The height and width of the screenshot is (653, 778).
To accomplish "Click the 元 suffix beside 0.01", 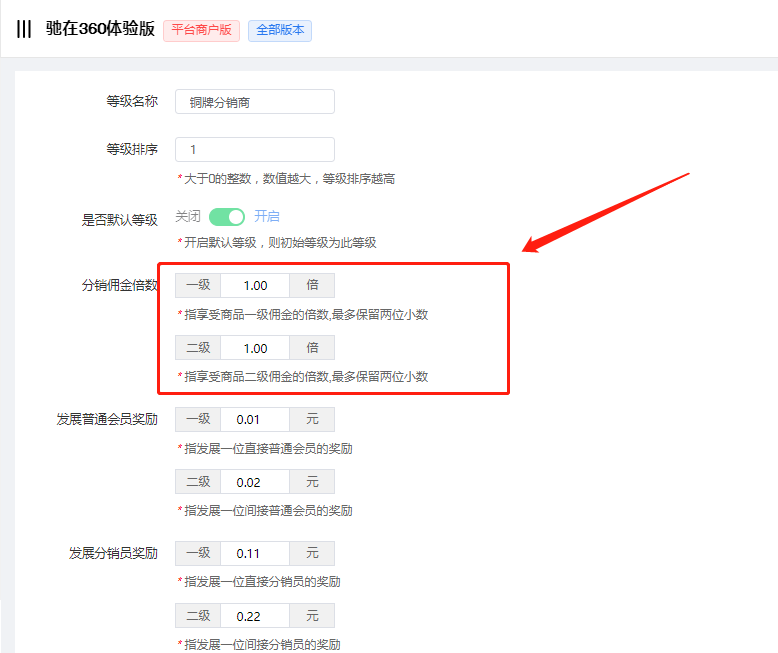I will click(x=312, y=419).
